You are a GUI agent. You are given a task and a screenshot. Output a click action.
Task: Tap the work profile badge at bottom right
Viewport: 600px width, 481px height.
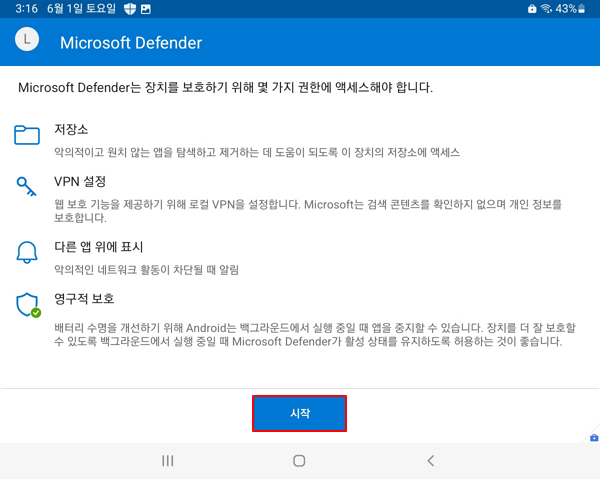coord(594,438)
